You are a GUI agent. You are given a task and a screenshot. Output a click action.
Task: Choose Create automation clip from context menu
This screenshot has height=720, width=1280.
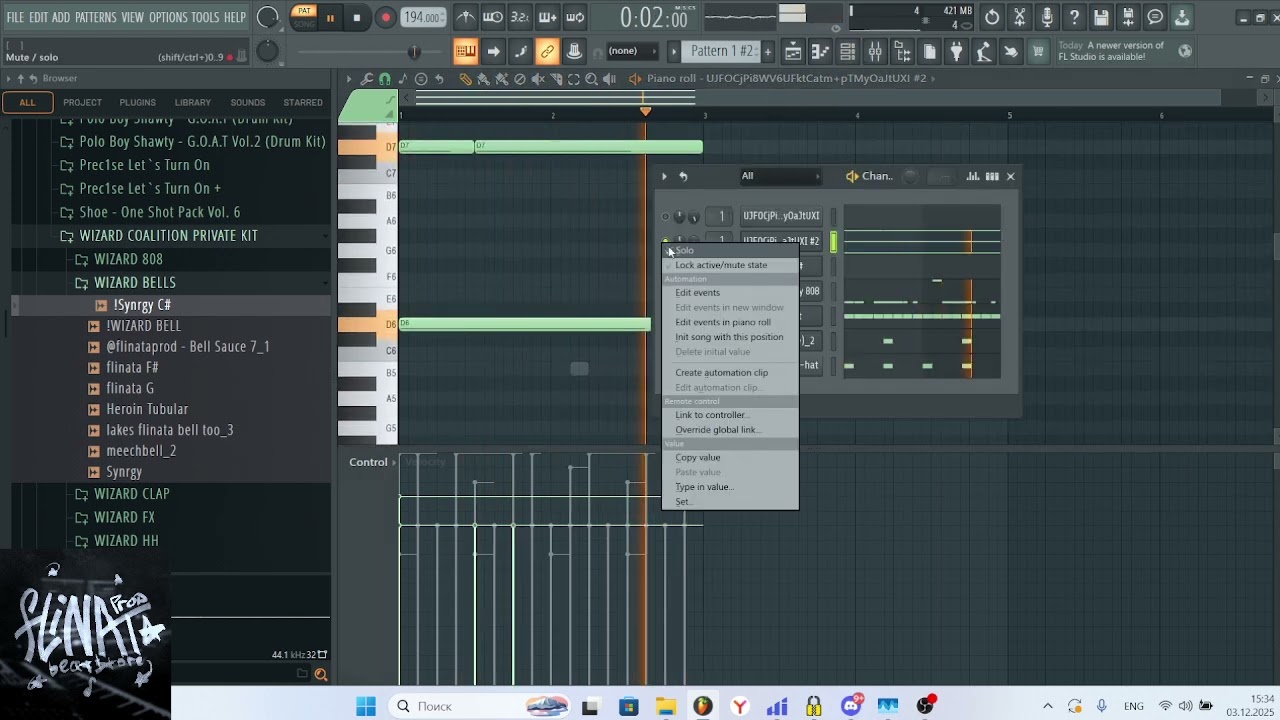tap(722, 372)
